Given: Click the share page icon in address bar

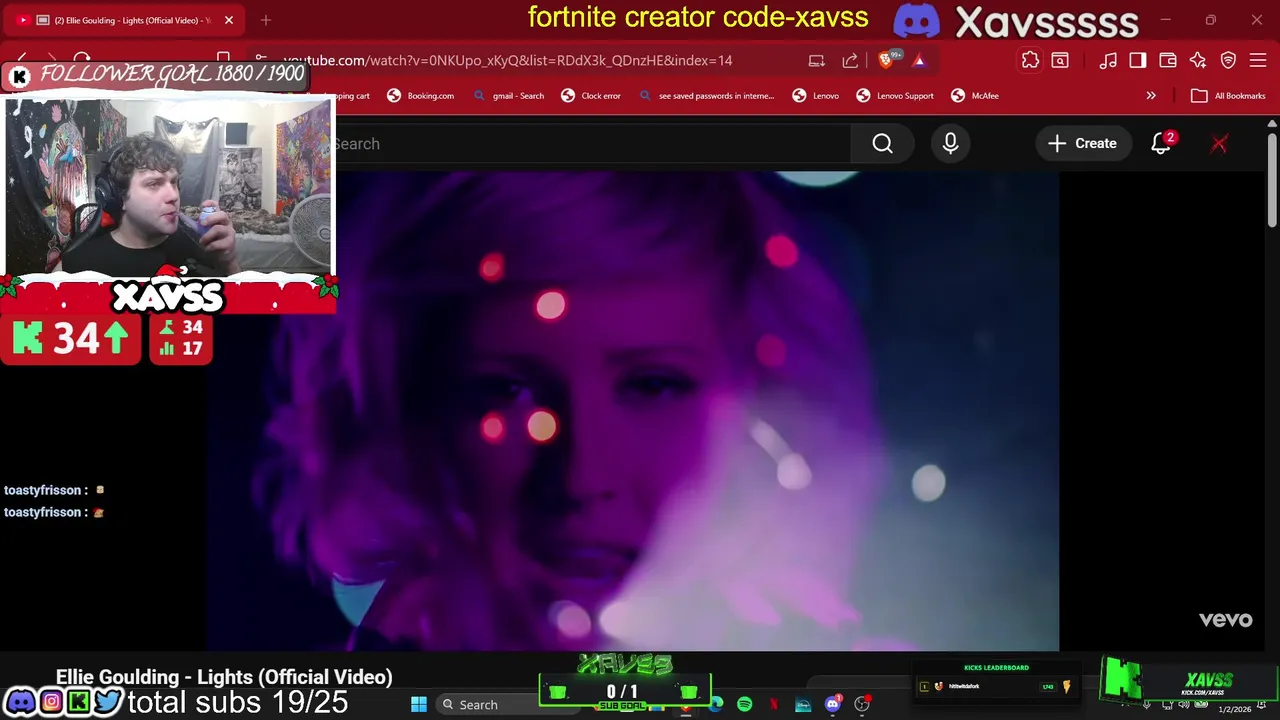Looking at the screenshot, I should coord(850,61).
